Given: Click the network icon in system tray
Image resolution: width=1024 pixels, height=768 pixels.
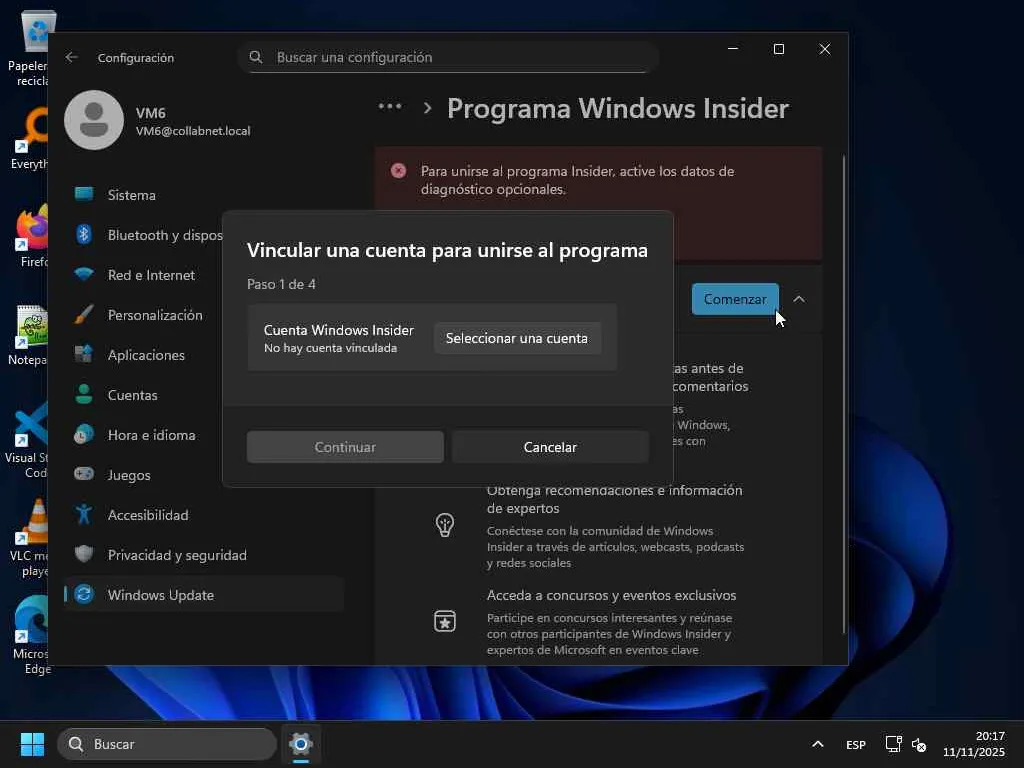Looking at the screenshot, I should 893,744.
